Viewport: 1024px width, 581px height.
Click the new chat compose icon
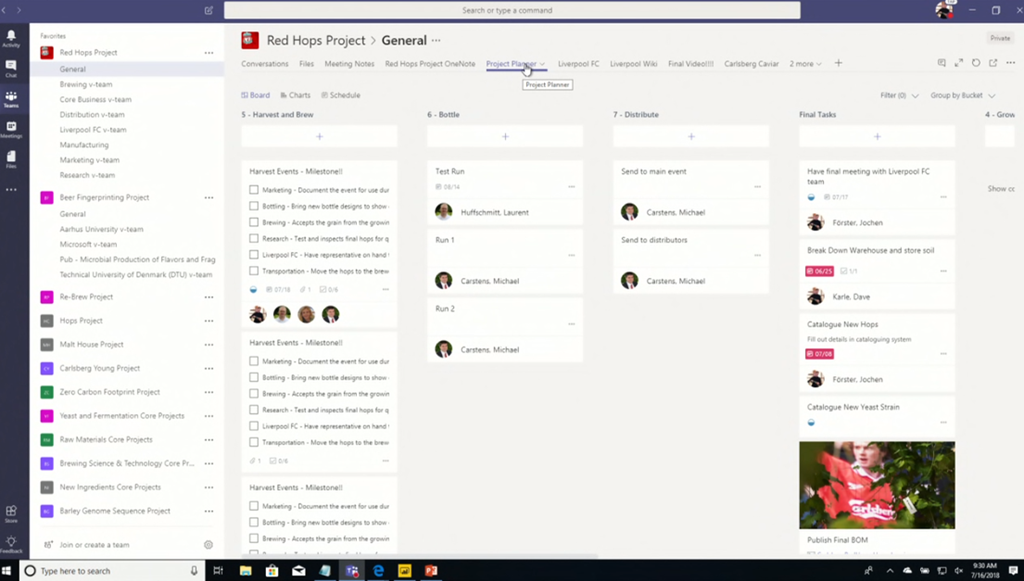[208, 10]
